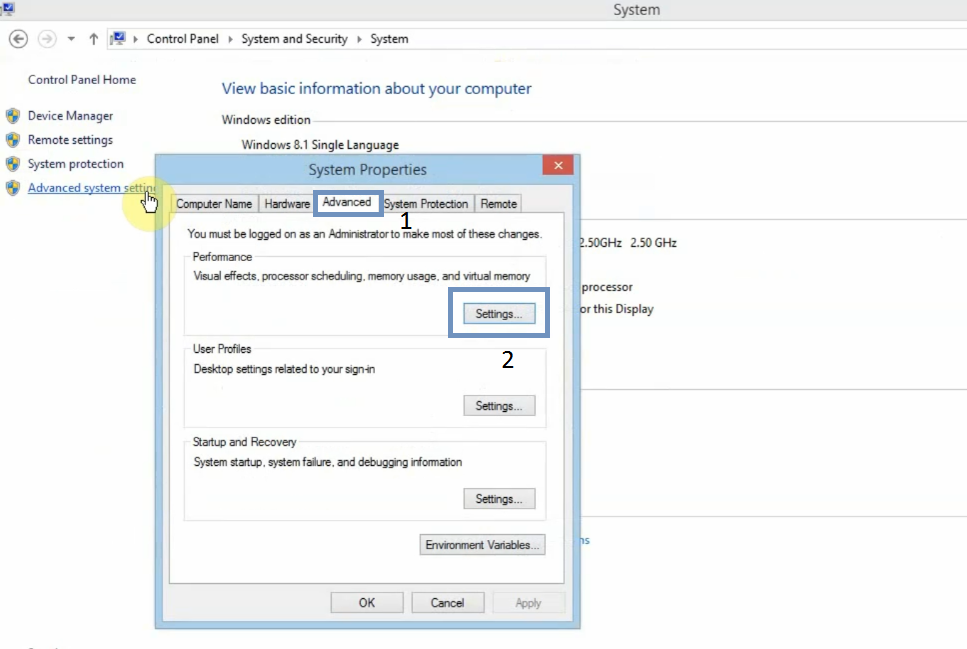Open the Remote settings link
The image size is (967, 649).
click(x=70, y=140)
